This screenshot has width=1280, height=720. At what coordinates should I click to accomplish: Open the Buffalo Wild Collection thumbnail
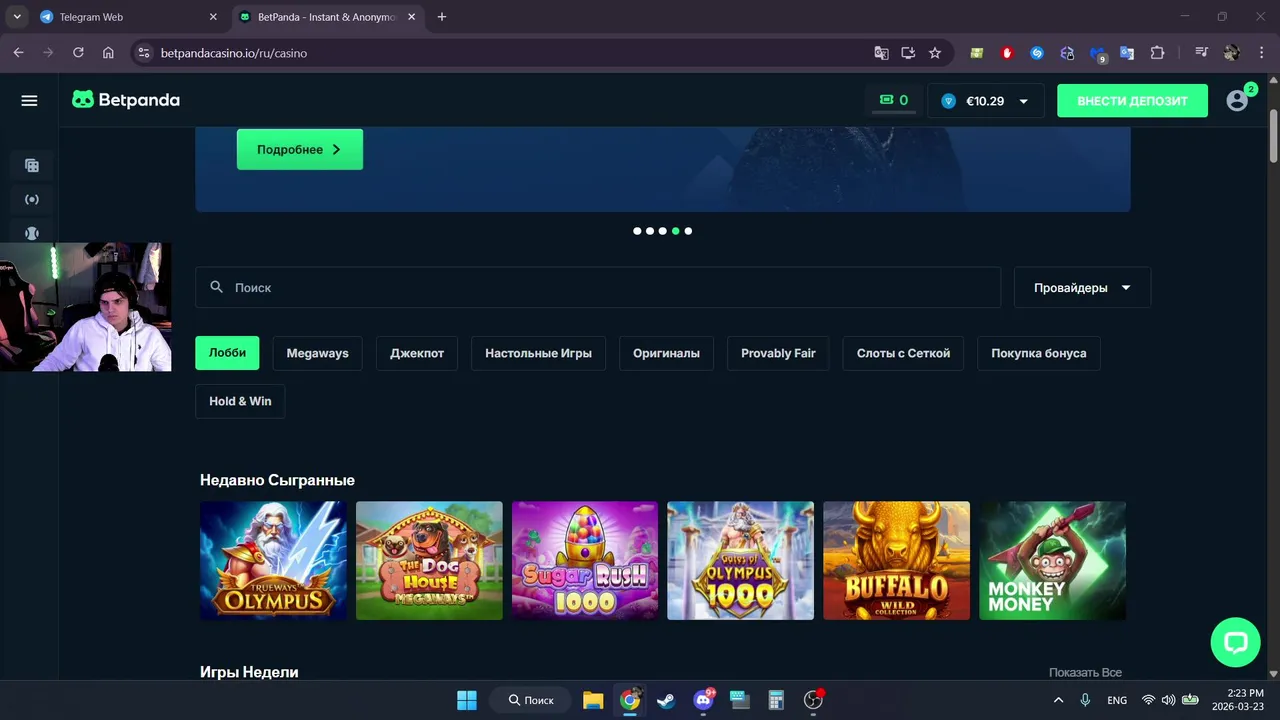896,561
